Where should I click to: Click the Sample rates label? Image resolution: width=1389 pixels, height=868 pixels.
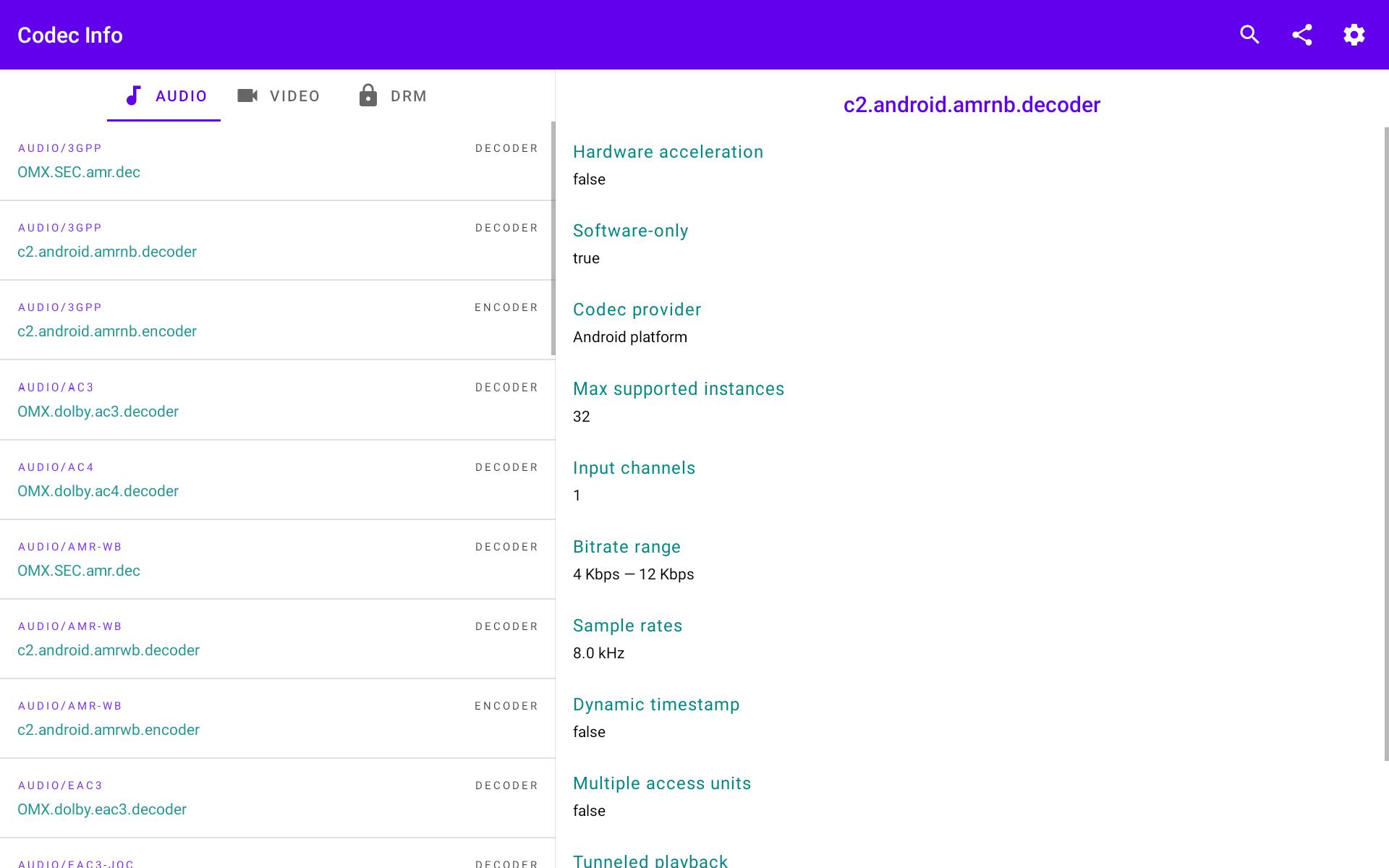click(627, 626)
